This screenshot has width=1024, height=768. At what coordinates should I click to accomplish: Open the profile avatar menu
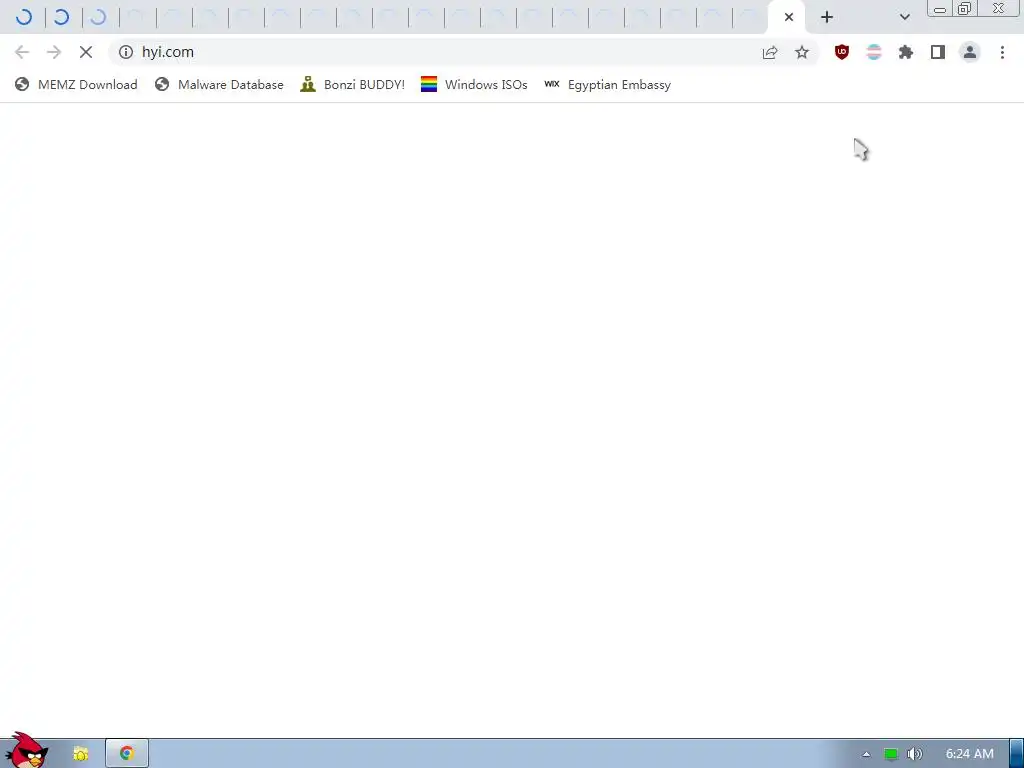pyautogui.click(x=970, y=52)
